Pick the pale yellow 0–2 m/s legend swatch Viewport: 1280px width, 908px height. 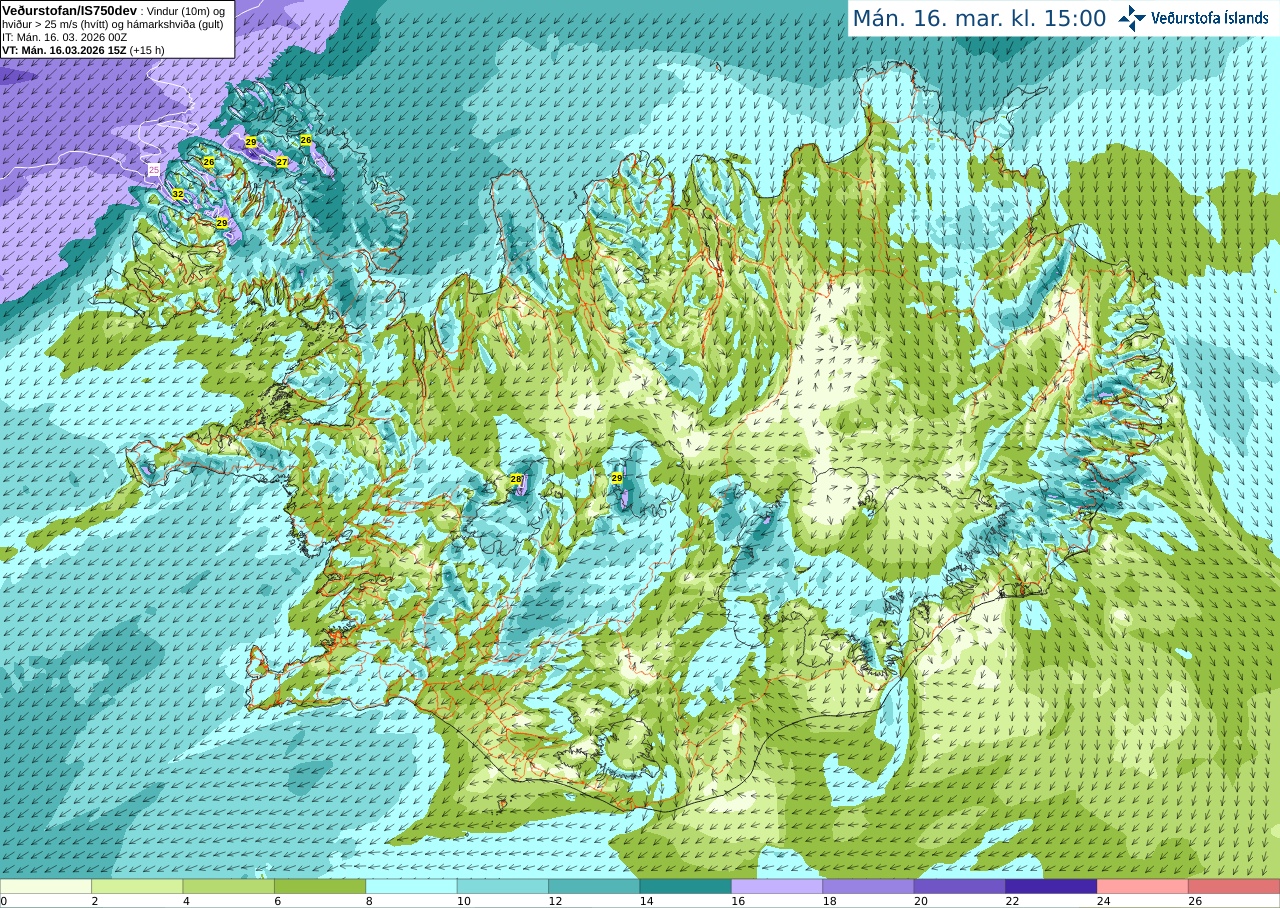[46, 886]
